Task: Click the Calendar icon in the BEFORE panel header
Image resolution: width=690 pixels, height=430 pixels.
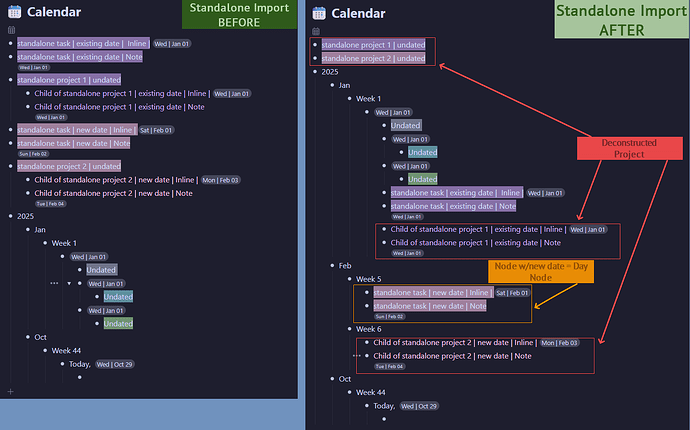Action: point(14,13)
